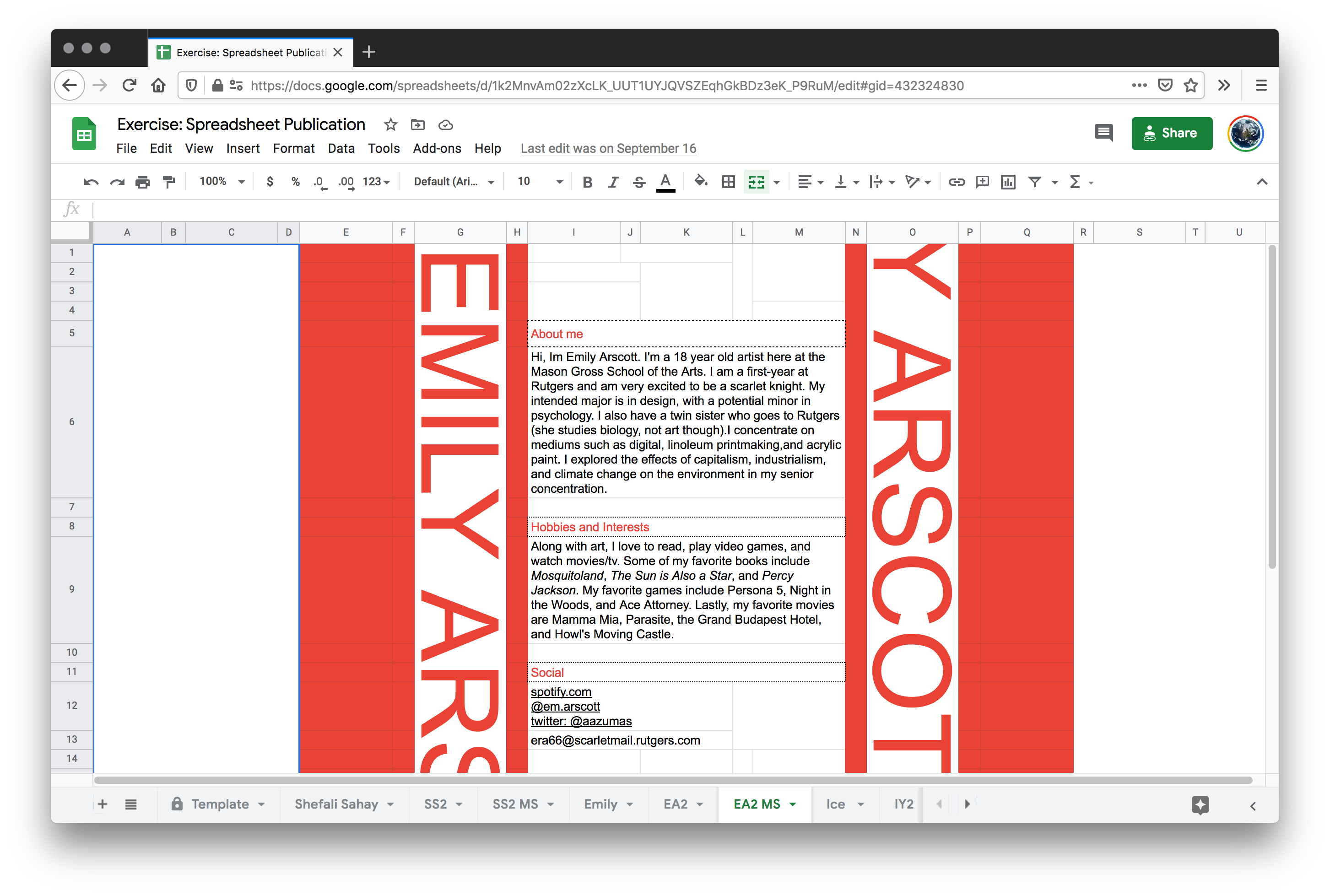
Task: Open the Insert menu
Action: 243,149
